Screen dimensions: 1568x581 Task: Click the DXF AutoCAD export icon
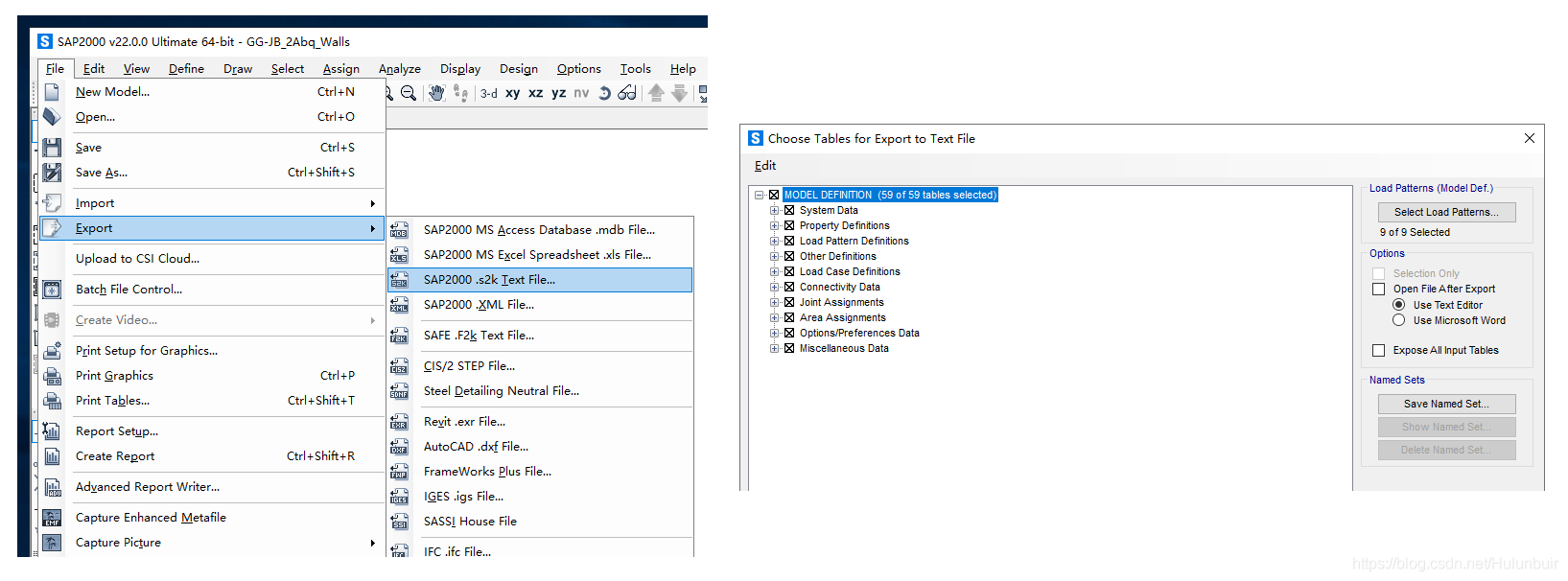click(399, 447)
